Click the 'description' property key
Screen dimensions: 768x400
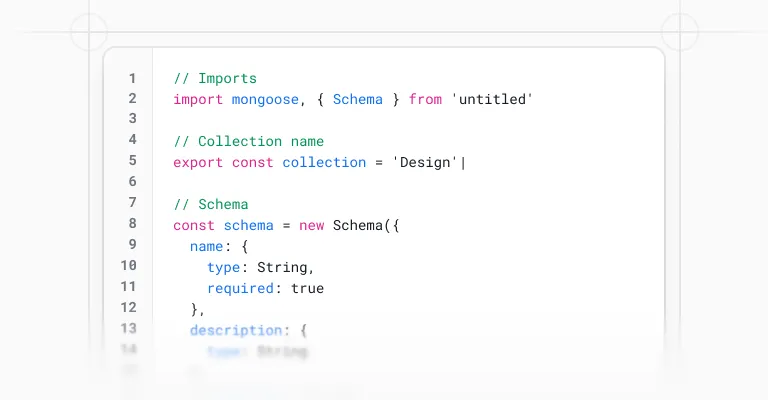tap(236, 330)
